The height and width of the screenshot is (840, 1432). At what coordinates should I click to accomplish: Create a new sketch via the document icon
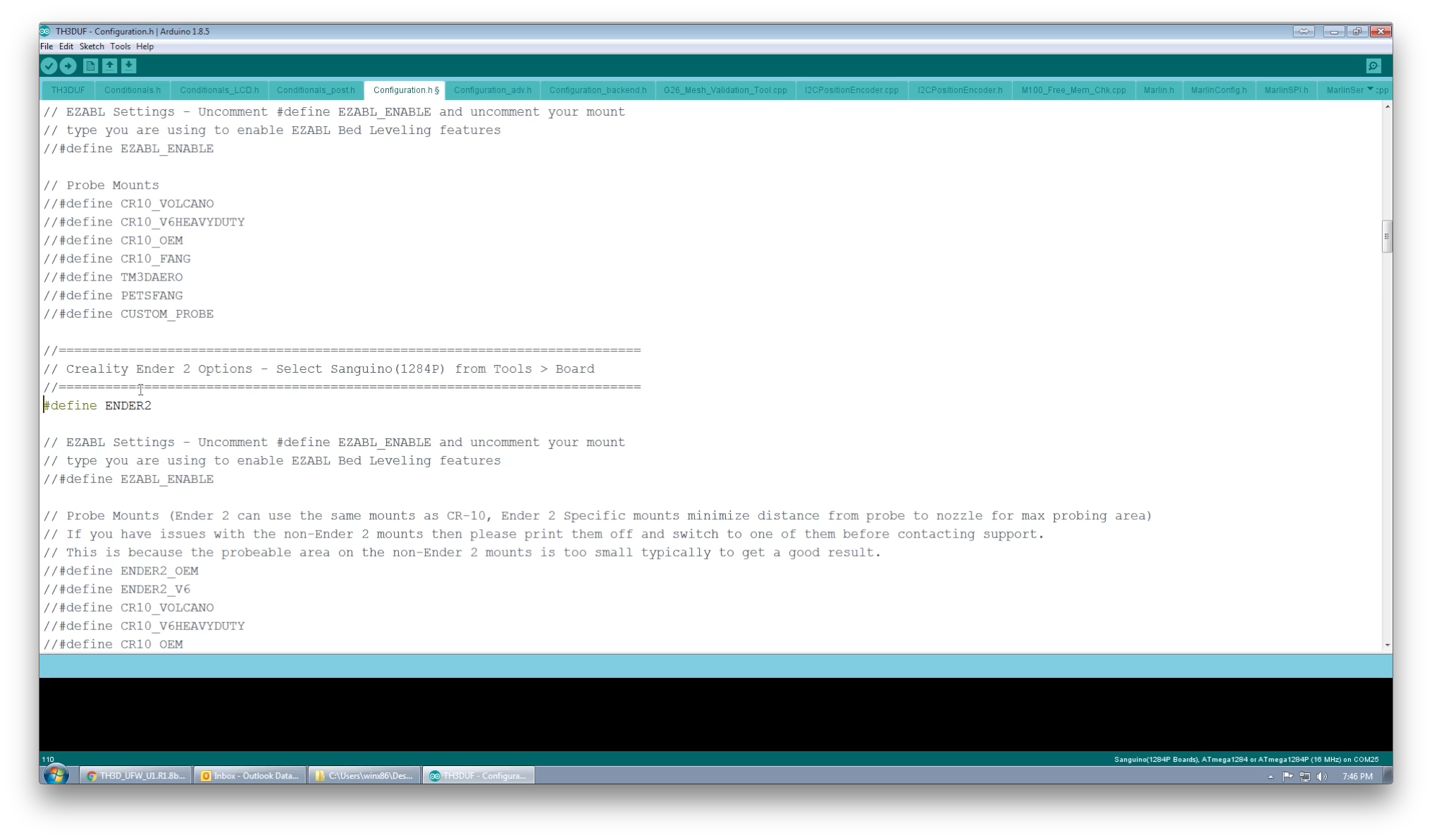tap(90, 66)
